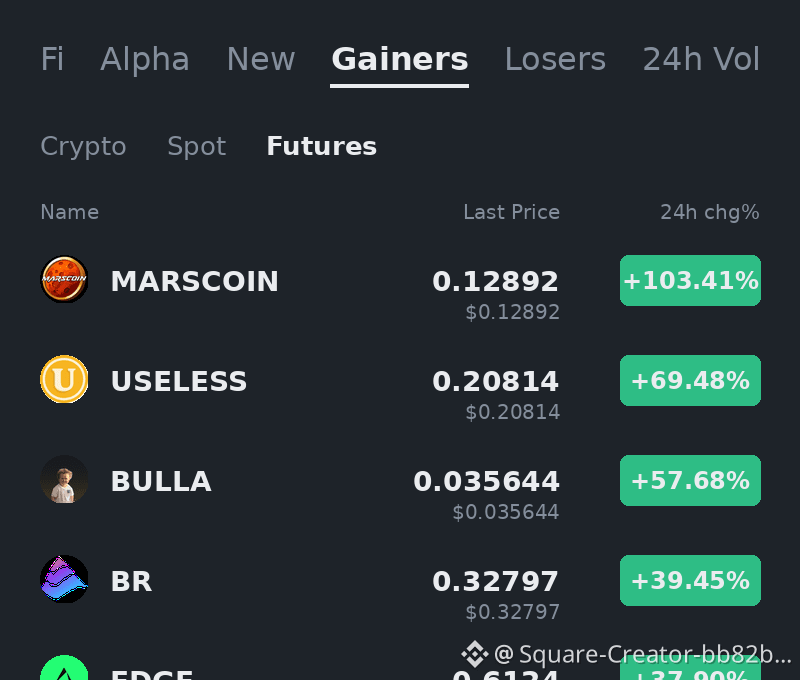Switch to the Losers tab
This screenshot has width=800, height=680.
[x=555, y=59]
